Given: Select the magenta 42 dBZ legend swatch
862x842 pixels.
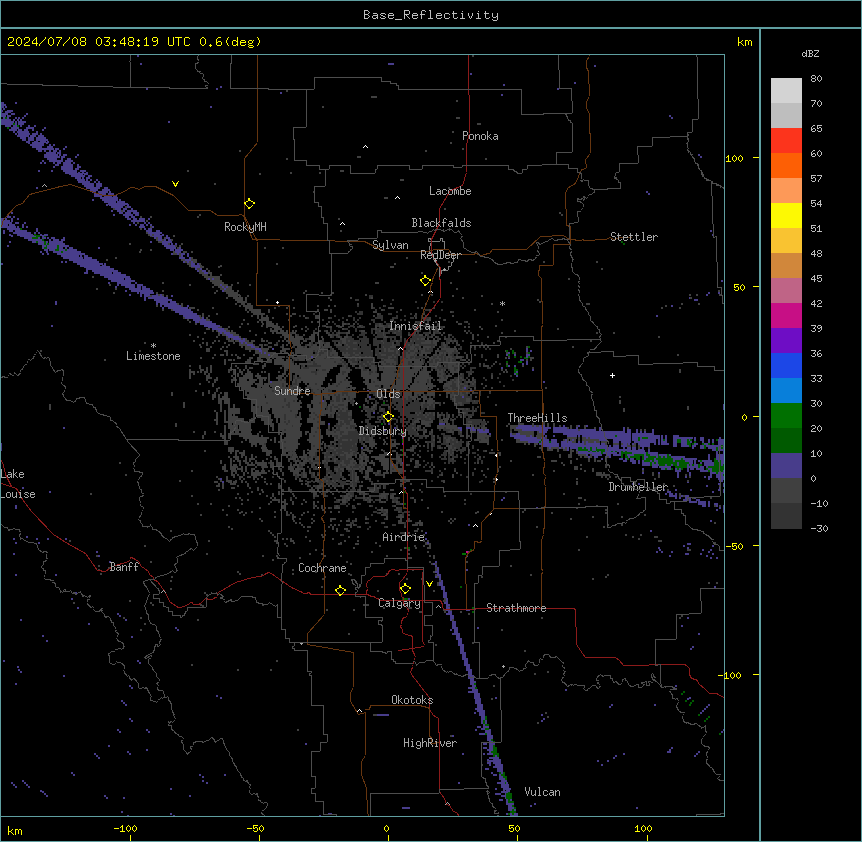Looking at the screenshot, I should pos(786,315).
